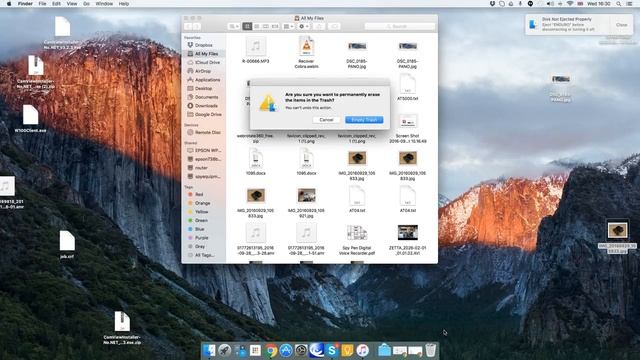The image size is (640, 360).
Task: Open Notification Center icon
Action: (x=630, y=4)
